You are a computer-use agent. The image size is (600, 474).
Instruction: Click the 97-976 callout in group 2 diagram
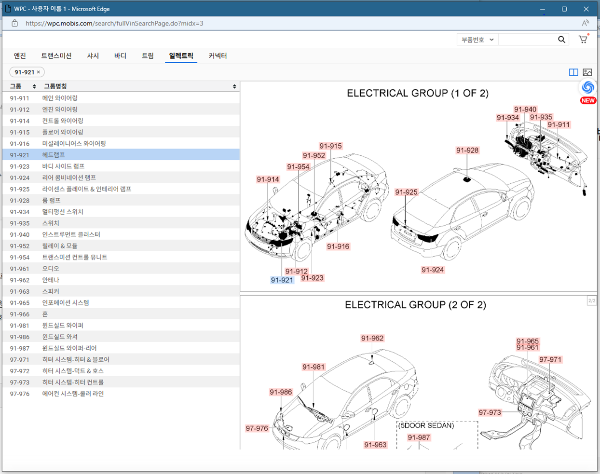257,428
